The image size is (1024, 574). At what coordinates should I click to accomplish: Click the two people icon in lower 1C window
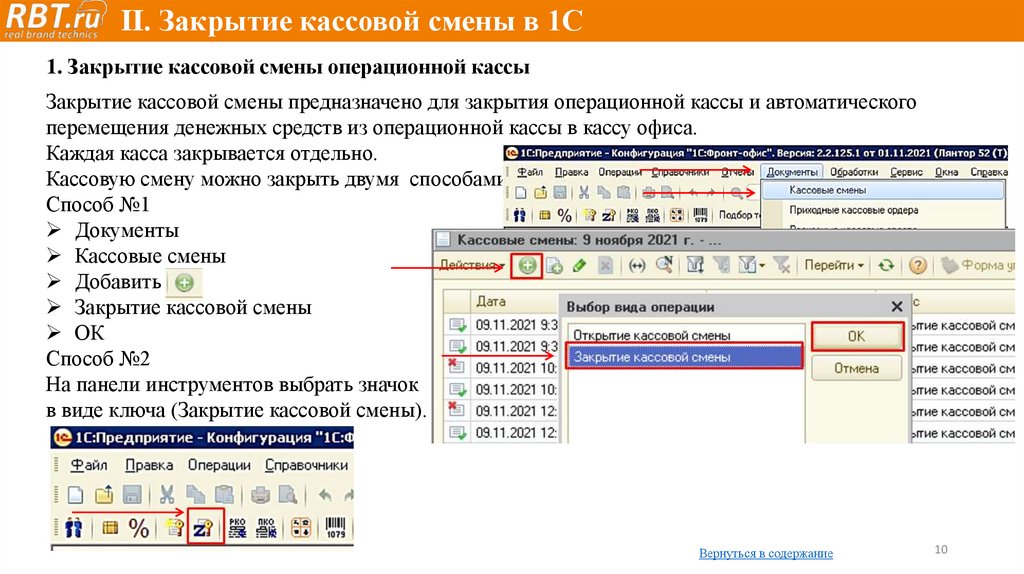click(x=73, y=528)
